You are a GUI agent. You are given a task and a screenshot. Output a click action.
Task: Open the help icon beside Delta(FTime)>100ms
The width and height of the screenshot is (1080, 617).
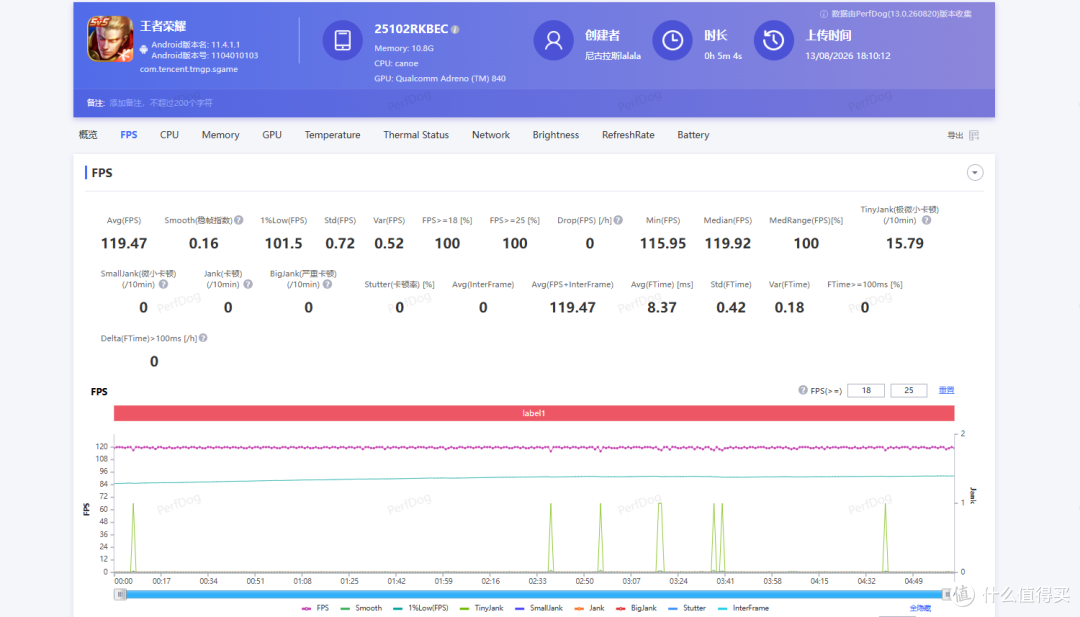point(203,338)
